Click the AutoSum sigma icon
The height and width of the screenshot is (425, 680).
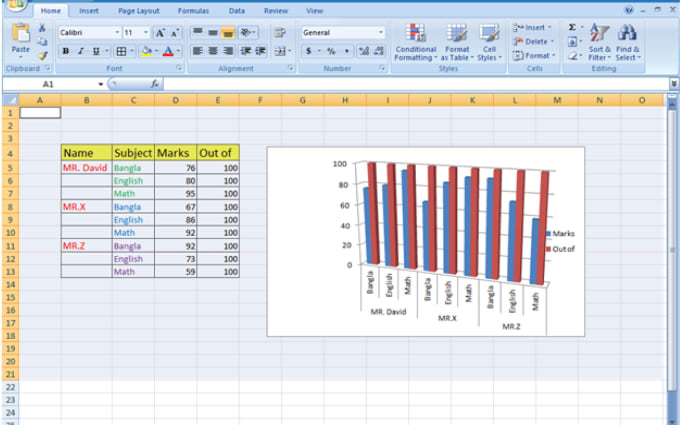click(x=572, y=27)
